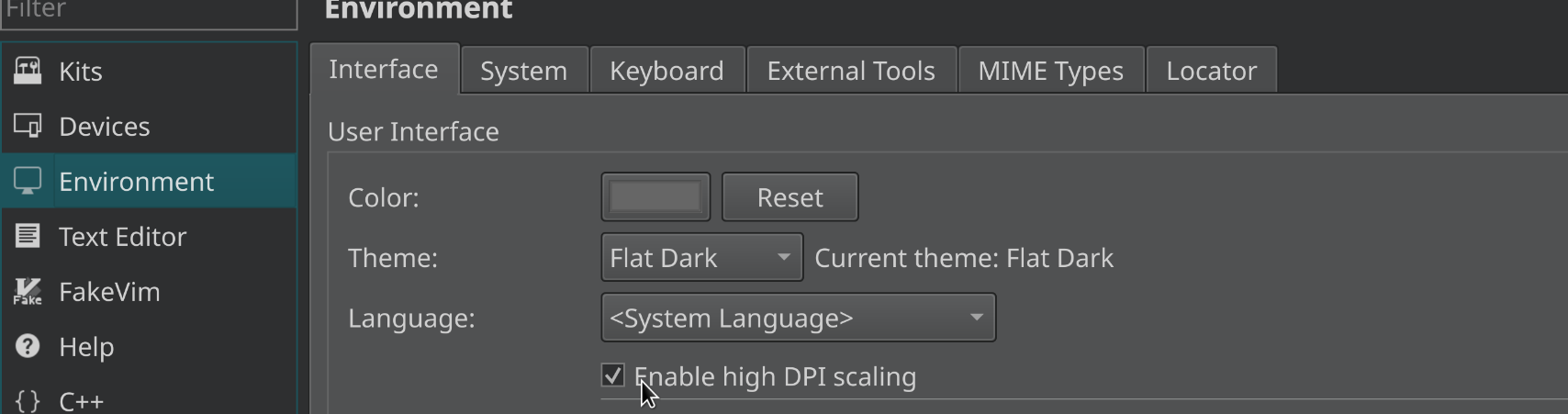1568x414 pixels.
Task: Disable high DPI scaling checkbox
Action: [x=612, y=375]
